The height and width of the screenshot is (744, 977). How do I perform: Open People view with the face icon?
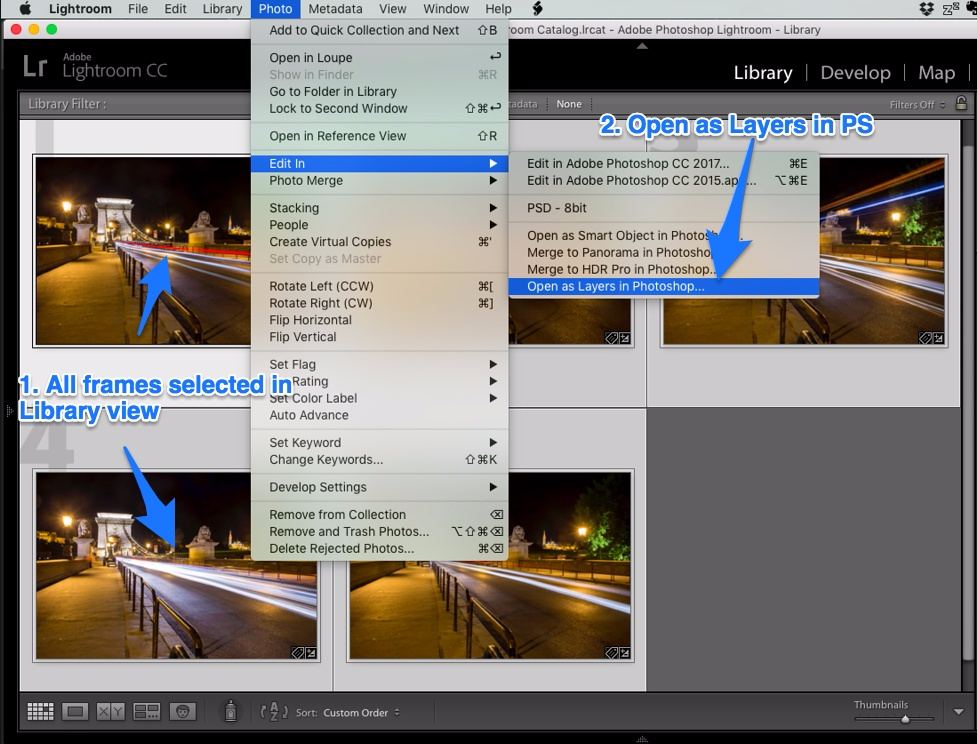point(182,711)
